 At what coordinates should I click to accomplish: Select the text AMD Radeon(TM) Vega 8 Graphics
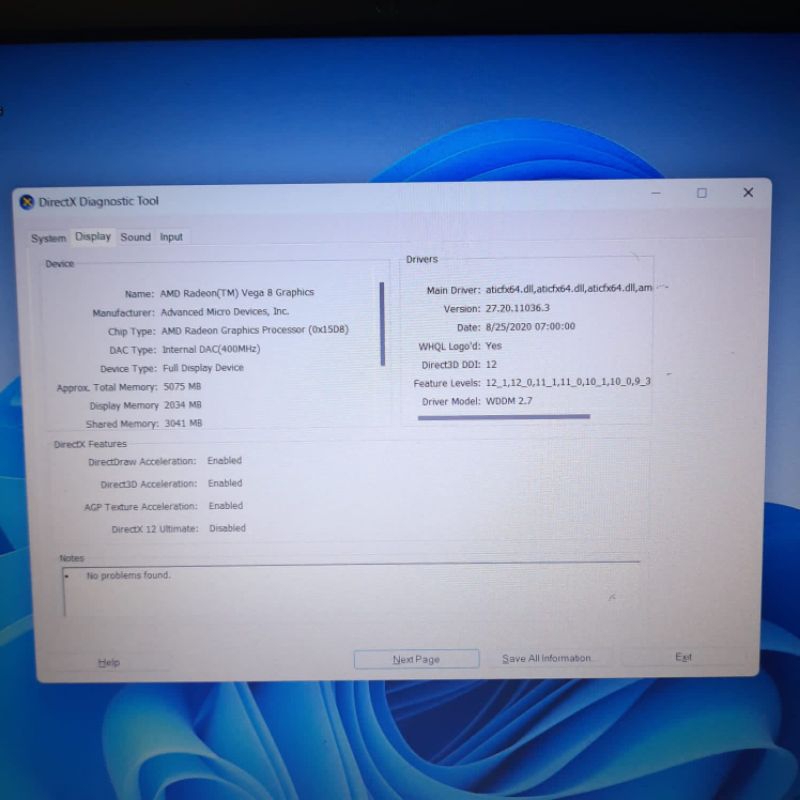[x=237, y=293]
